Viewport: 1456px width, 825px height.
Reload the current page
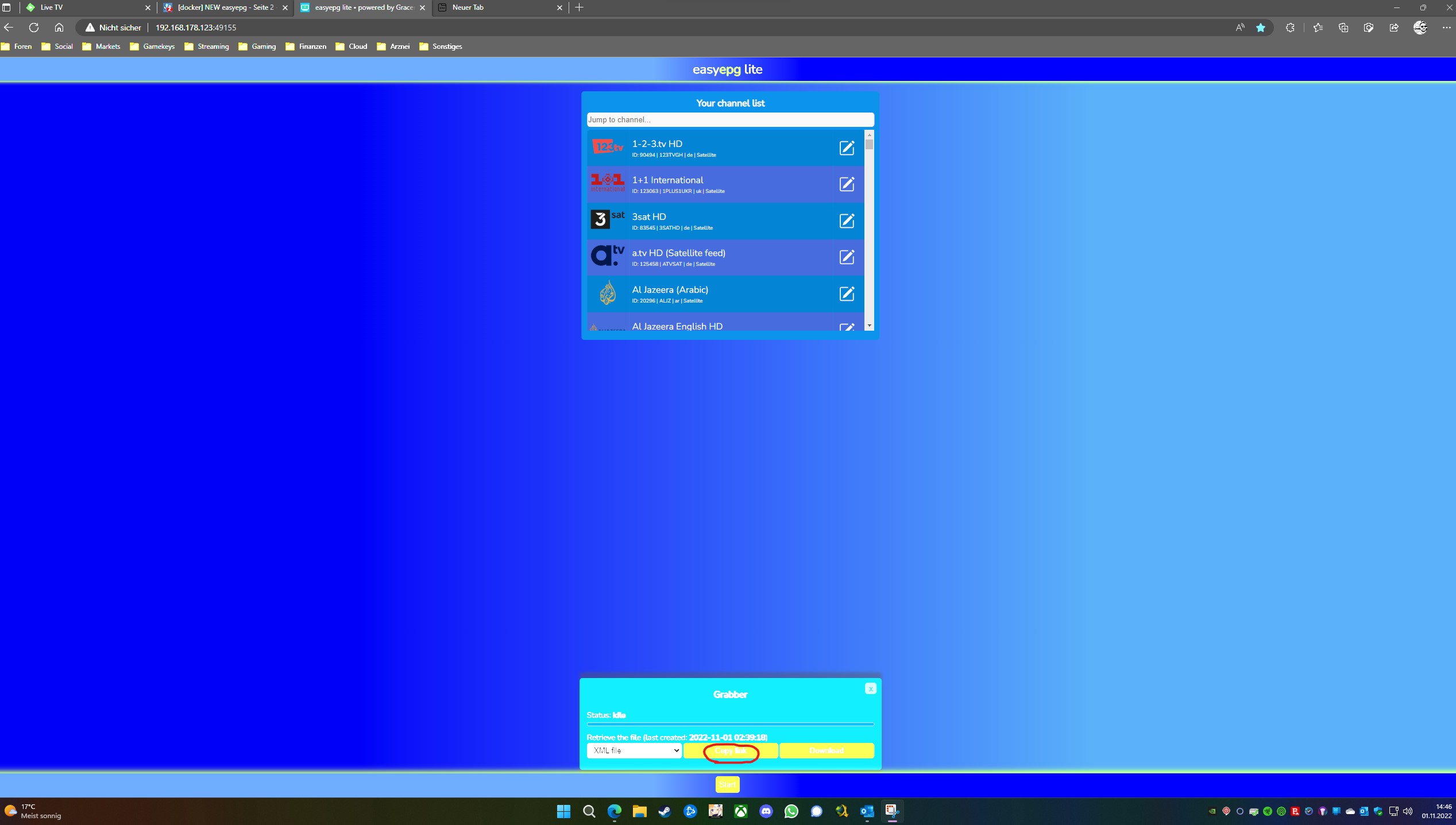click(x=34, y=28)
